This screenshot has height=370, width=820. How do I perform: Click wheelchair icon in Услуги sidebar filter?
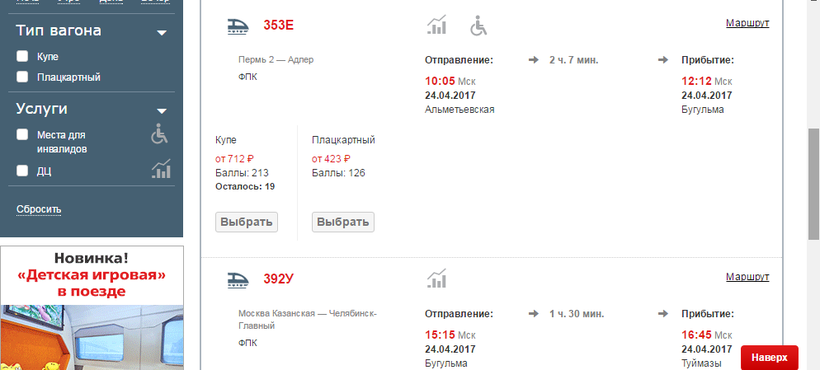[x=160, y=134]
